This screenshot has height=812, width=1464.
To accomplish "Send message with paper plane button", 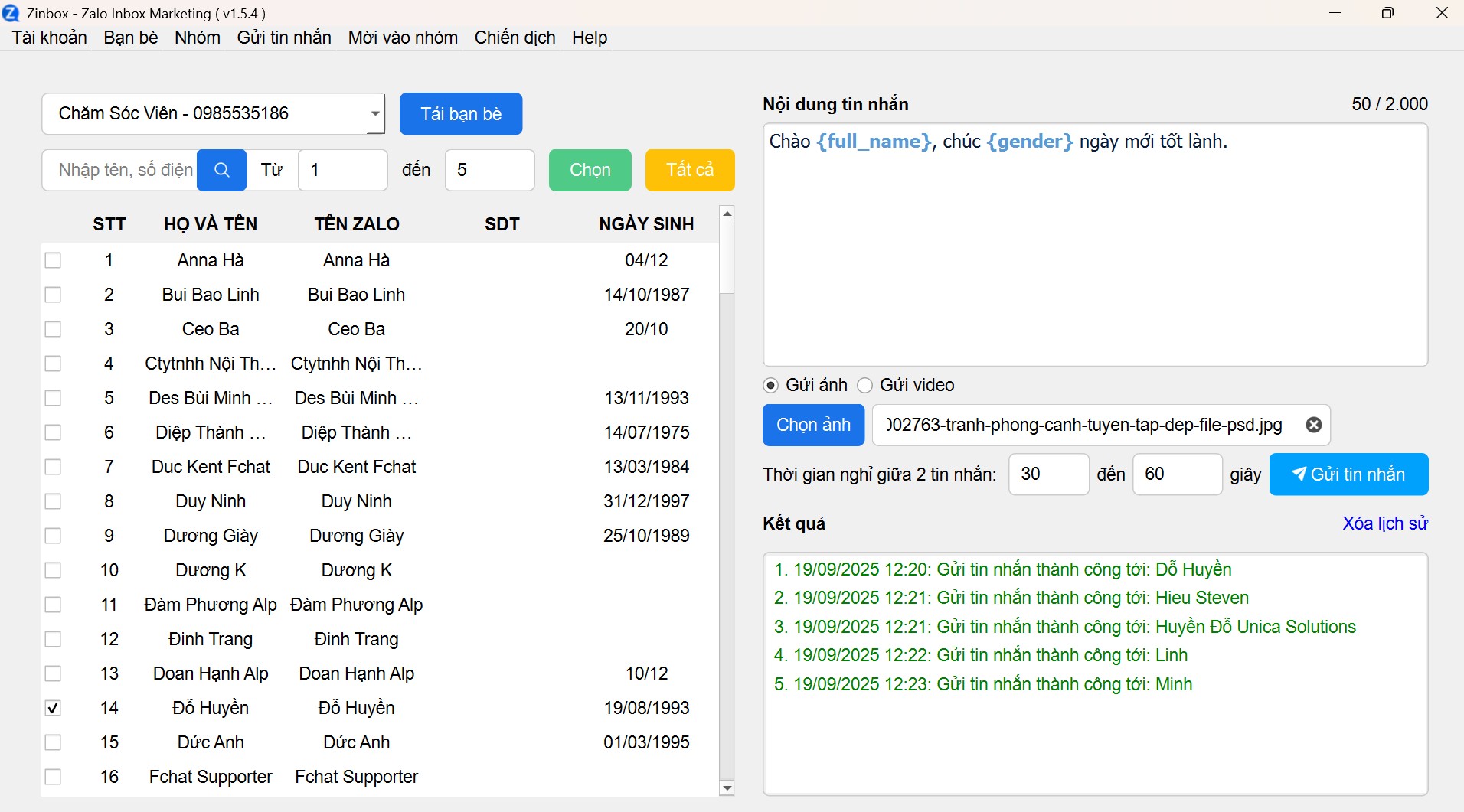I will click(1348, 474).
